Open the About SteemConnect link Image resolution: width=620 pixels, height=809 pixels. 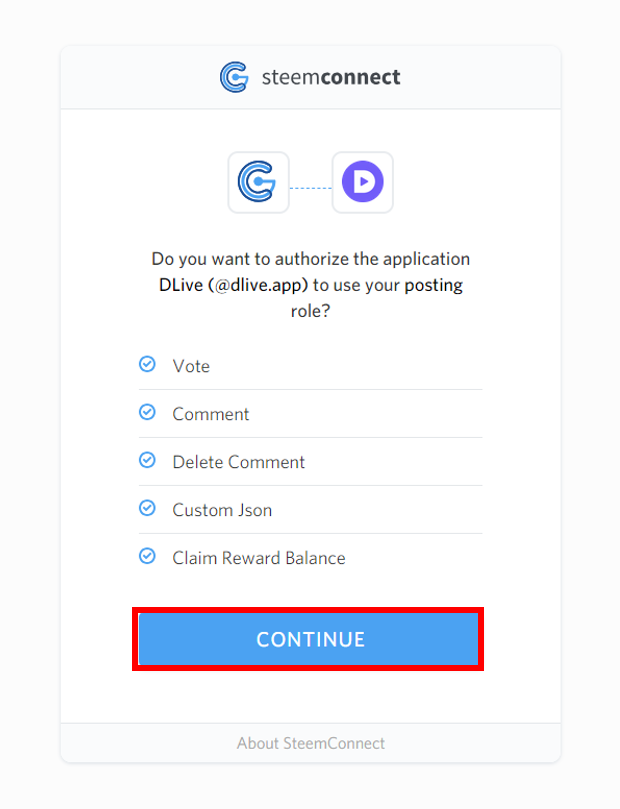click(x=310, y=743)
